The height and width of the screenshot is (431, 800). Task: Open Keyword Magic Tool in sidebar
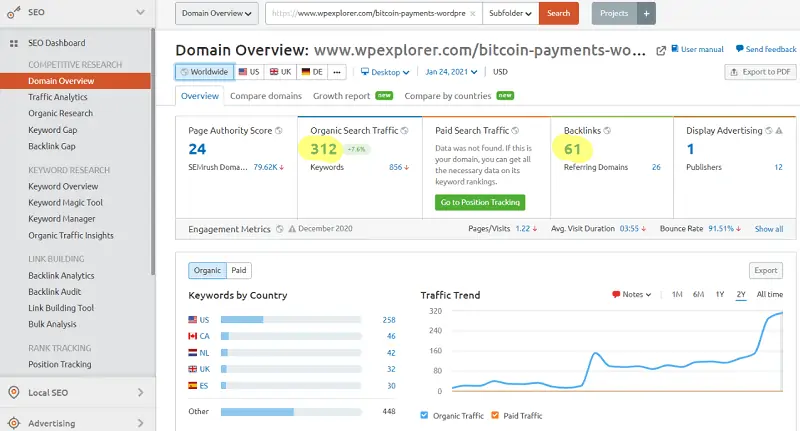(65, 202)
